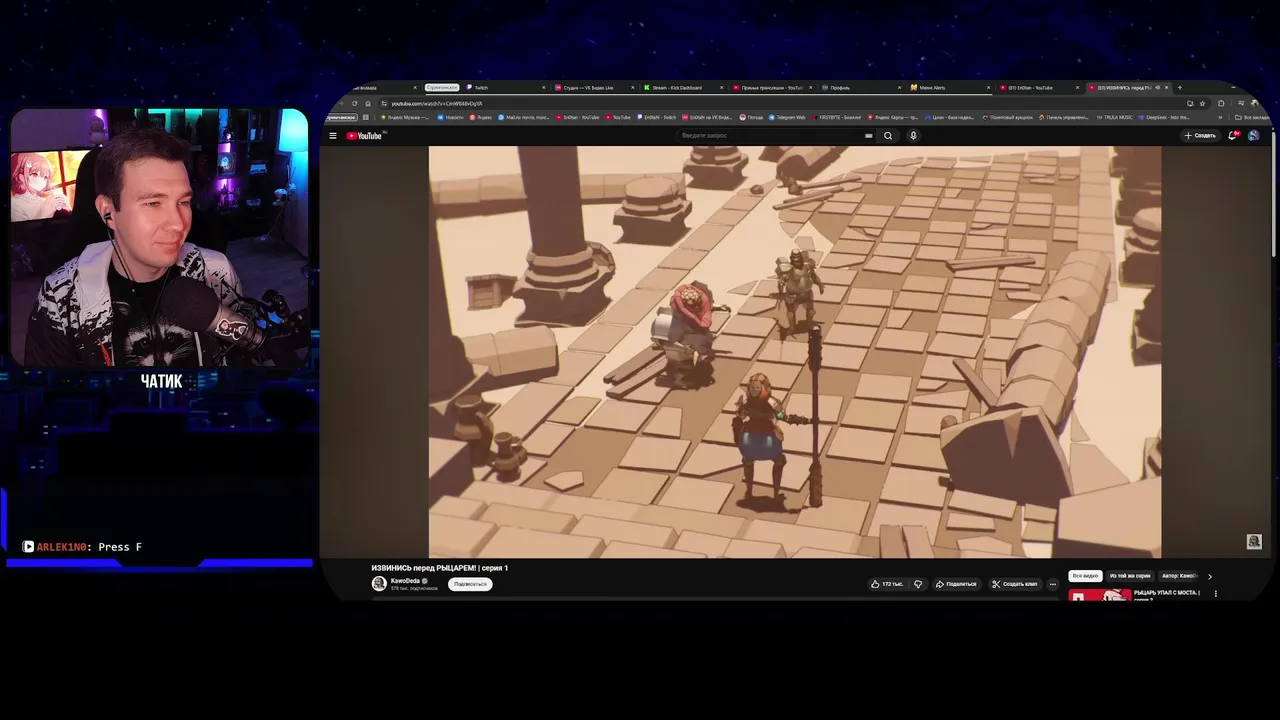Open the Яндекс Музыка bookmark
The image size is (1280, 720).
(x=406, y=117)
